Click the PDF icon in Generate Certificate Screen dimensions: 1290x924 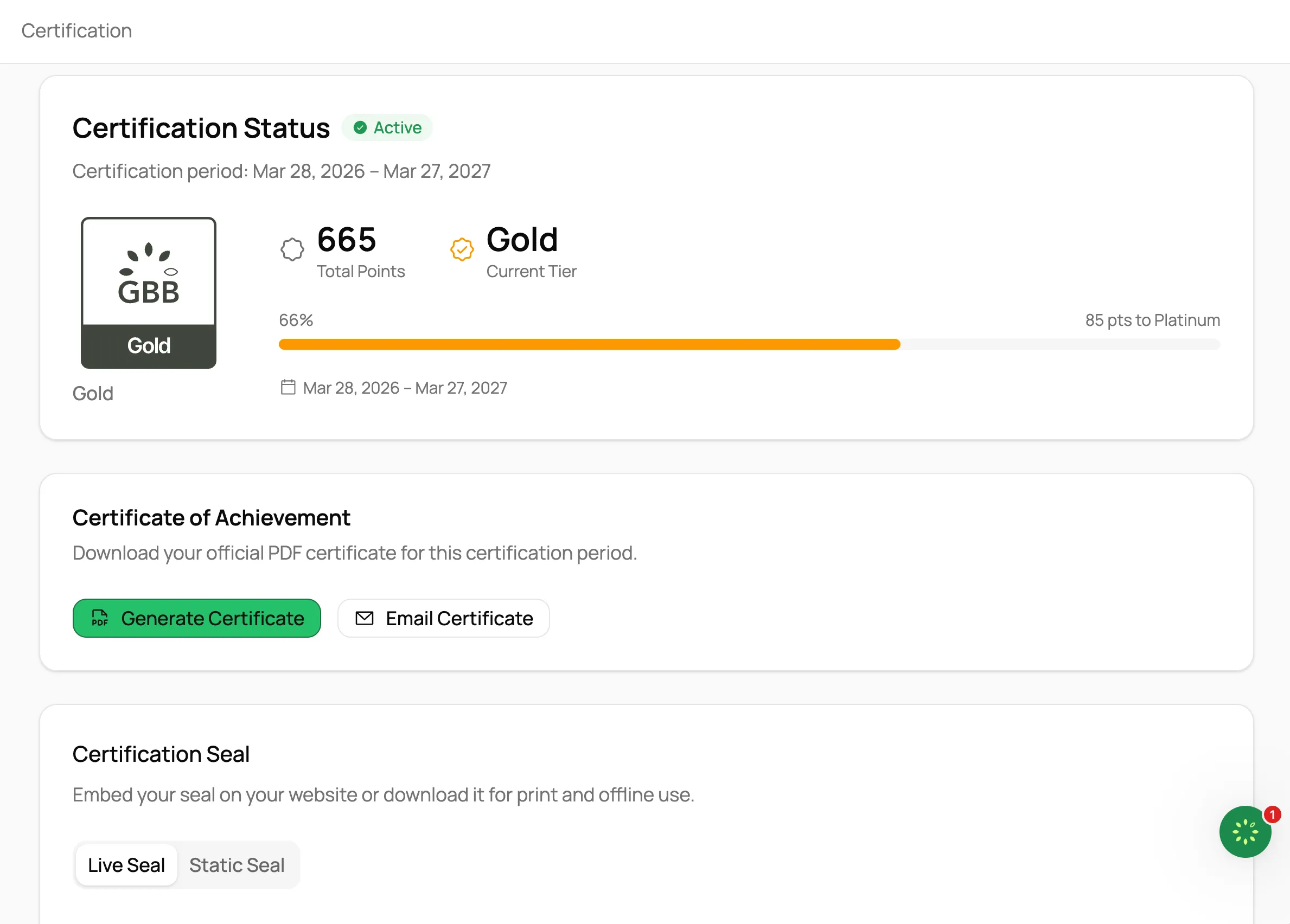[100, 618]
